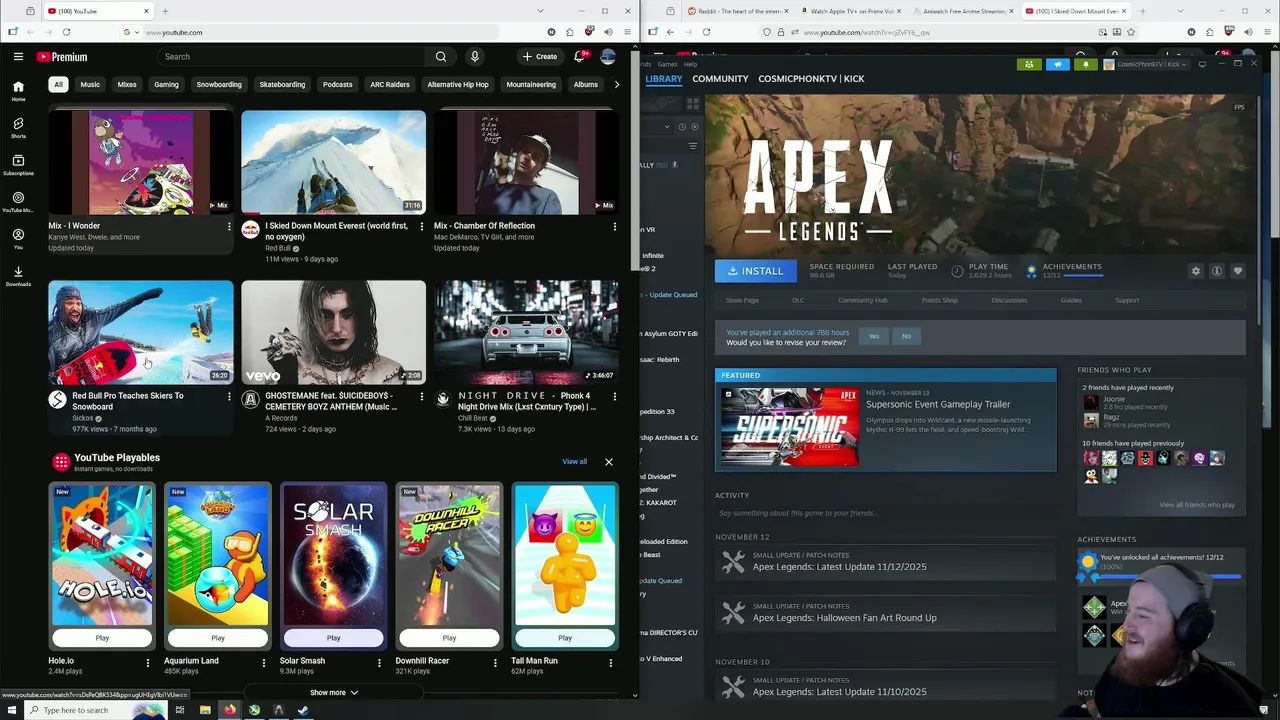Answer Yes to revise your review
Viewport: 1280px width, 720px height.
(x=874, y=337)
